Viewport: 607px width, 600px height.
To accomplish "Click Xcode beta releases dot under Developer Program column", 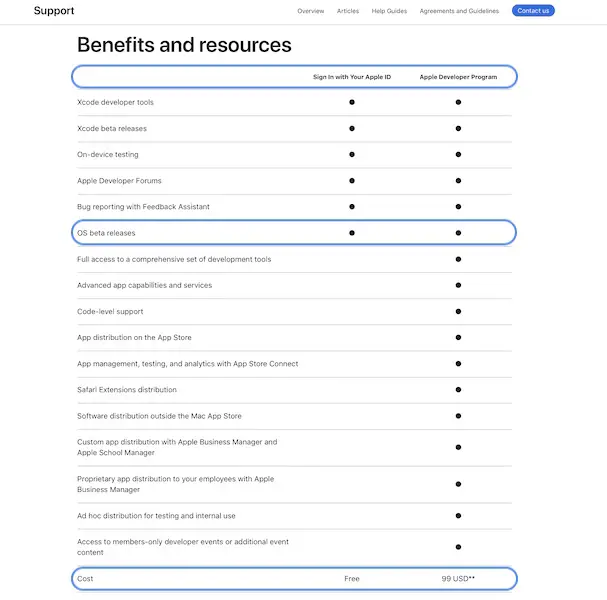I will point(458,128).
